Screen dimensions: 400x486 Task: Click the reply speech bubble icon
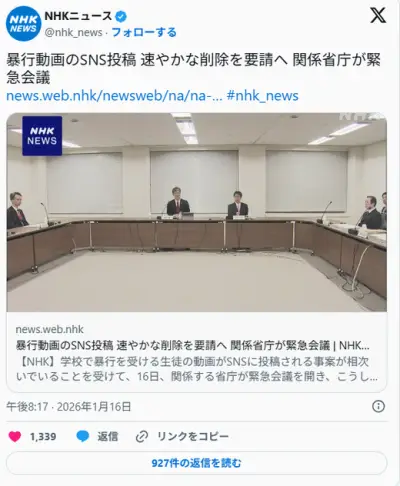click(83, 436)
